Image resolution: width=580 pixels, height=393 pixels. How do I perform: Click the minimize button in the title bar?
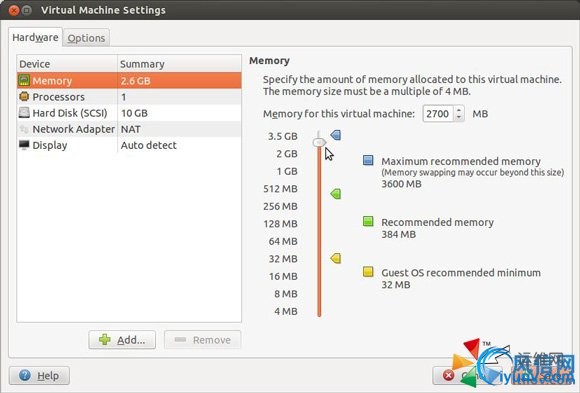pyautogui.click(x=27, y=10)
